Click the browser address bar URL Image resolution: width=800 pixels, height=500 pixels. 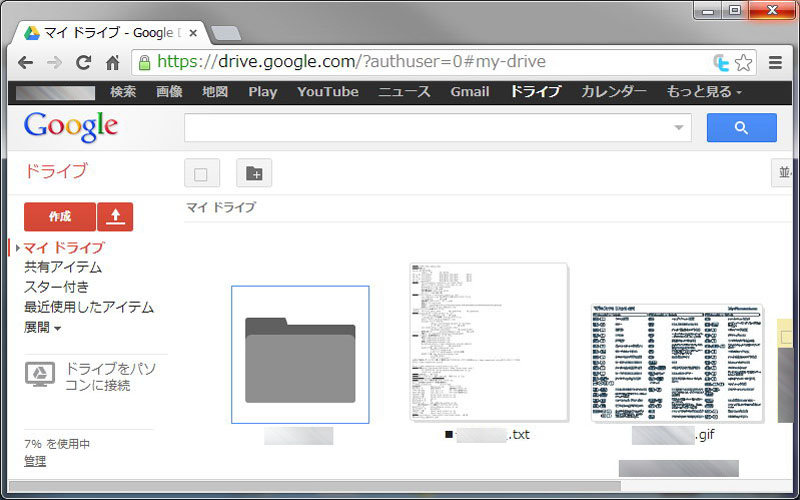pos(351,62)
